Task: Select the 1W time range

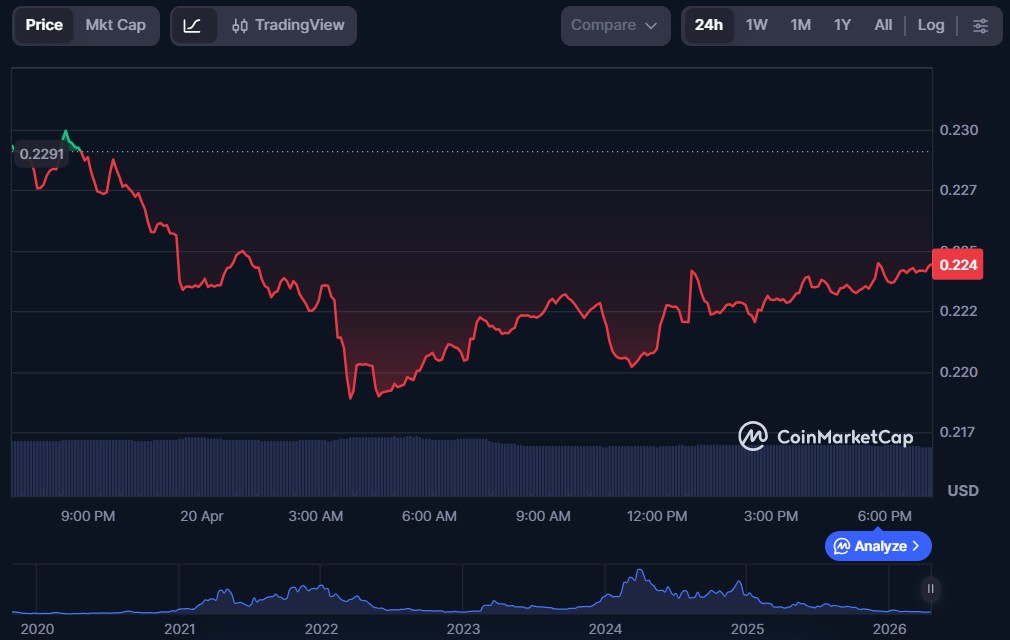Action: click(757, 25)
